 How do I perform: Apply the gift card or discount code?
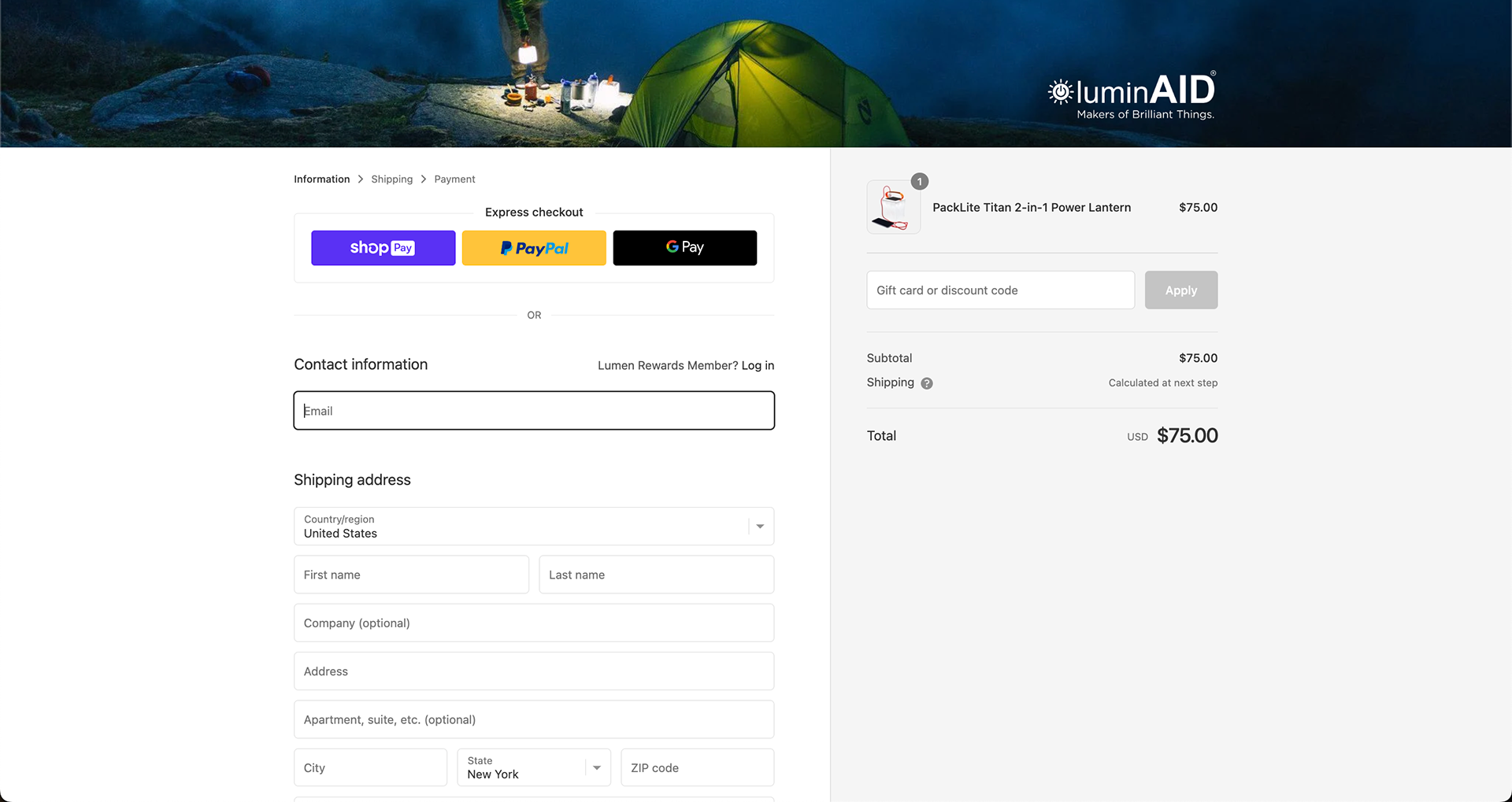(x=1180, y=290)
